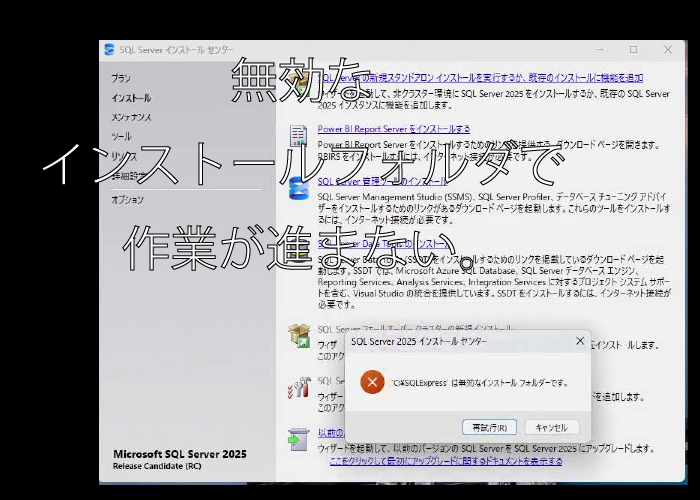Click Microsoft SQL Server 2025 product label
The width and height of the screenshot is (700, 500).
[179, 454]
